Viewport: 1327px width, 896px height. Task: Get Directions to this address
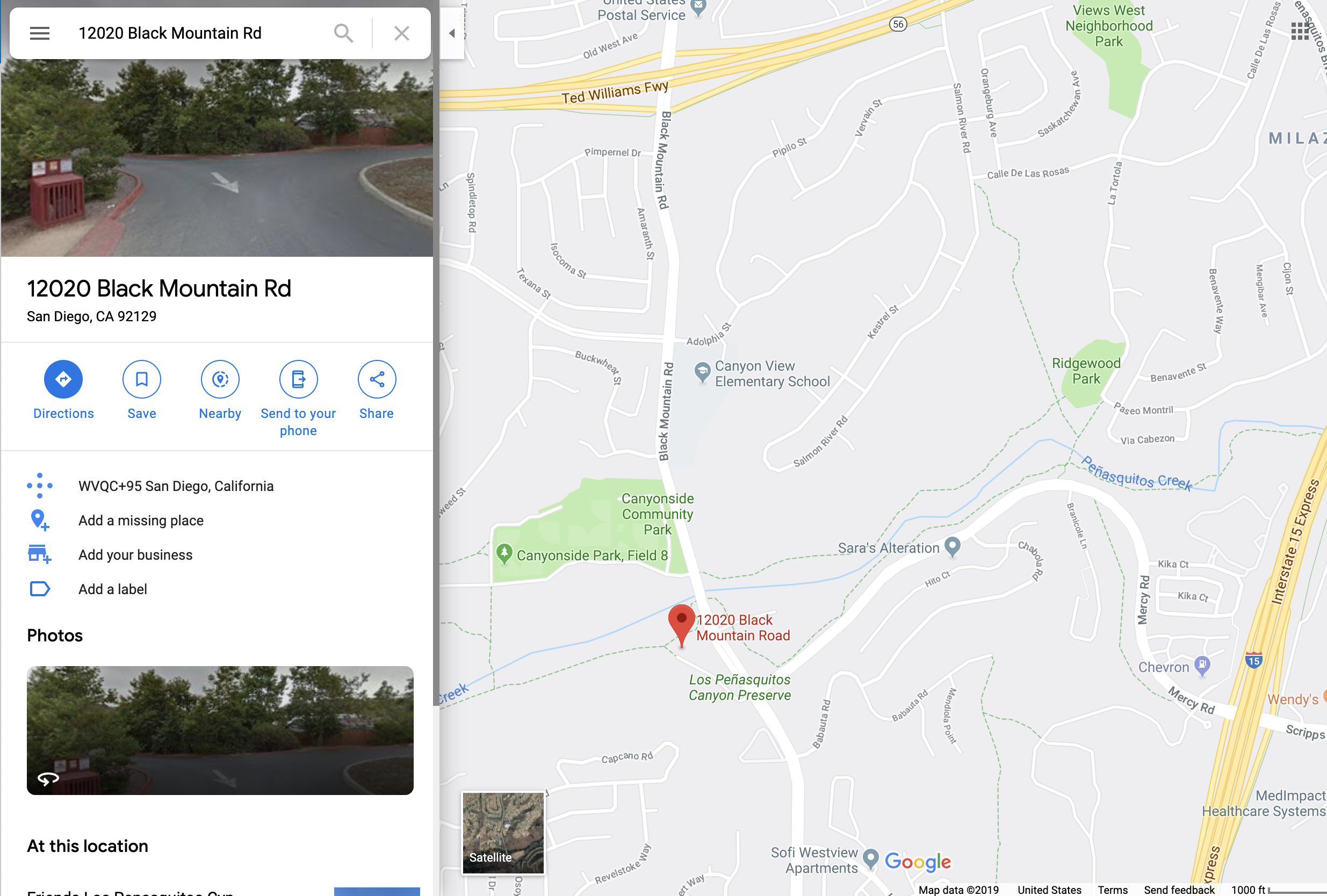(63, 390)
